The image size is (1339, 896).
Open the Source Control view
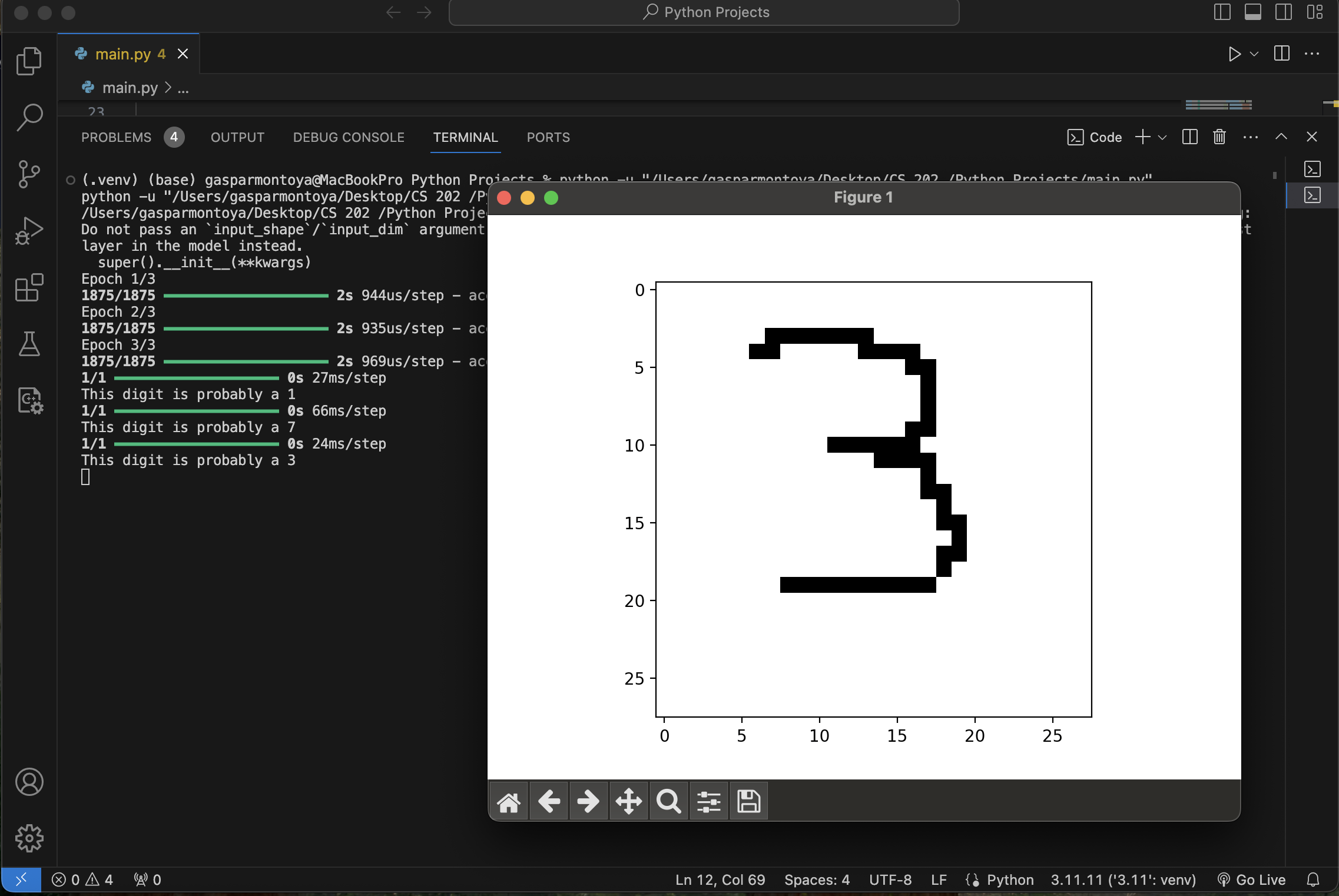tap(29, 174)
